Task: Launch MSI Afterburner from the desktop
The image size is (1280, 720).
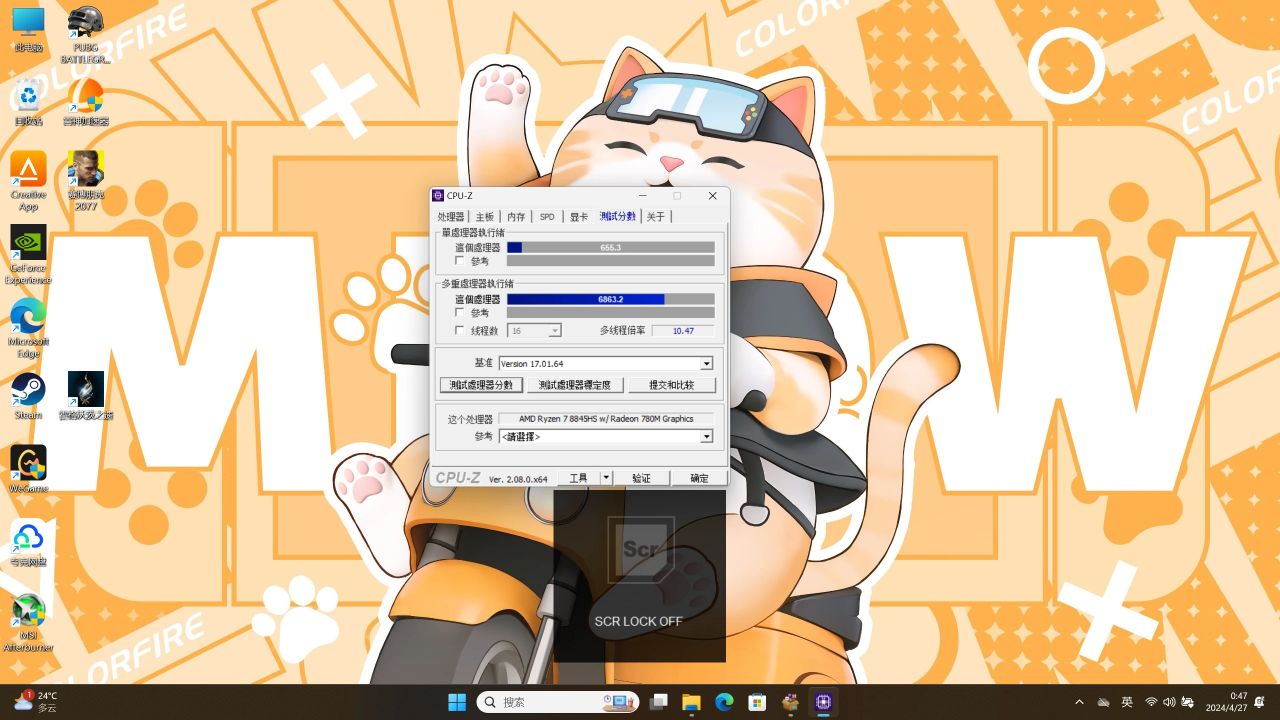Action: (28, 622)
